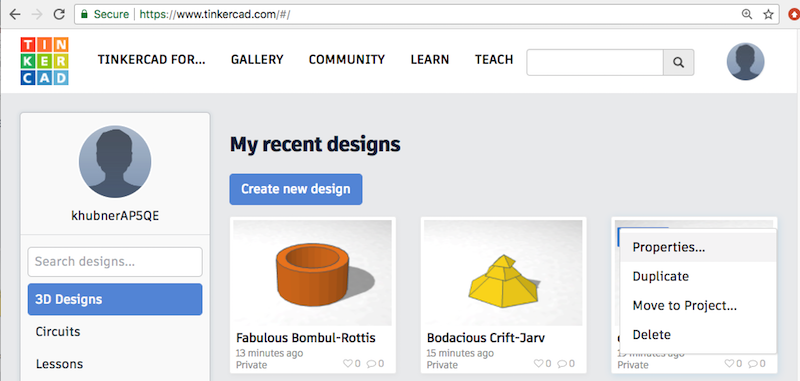The height and width of the screenshot is (381, 800).
Task: Select Delete from context menu
Action: (698, 335)
